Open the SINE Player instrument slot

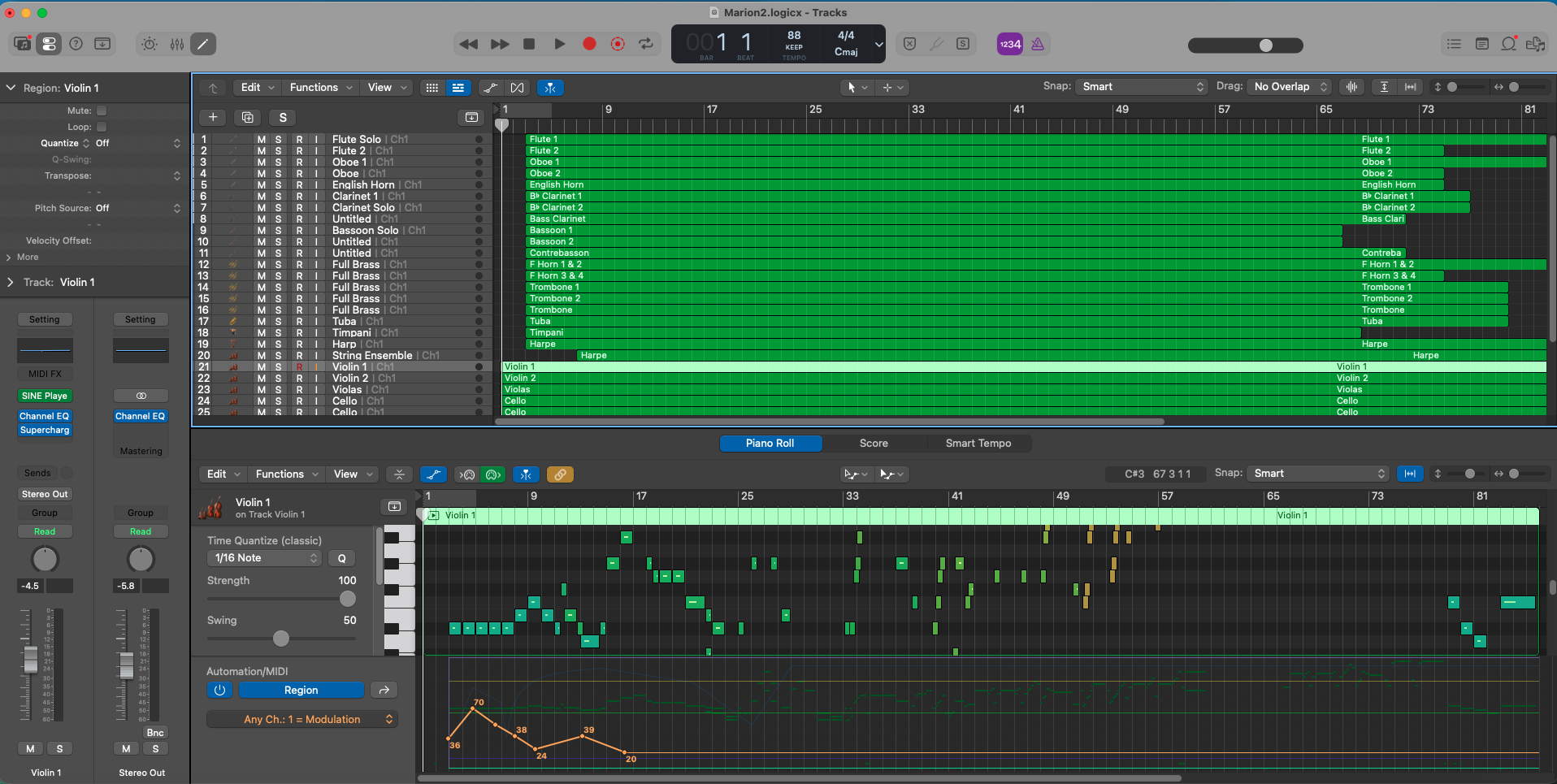coord(45,396)
